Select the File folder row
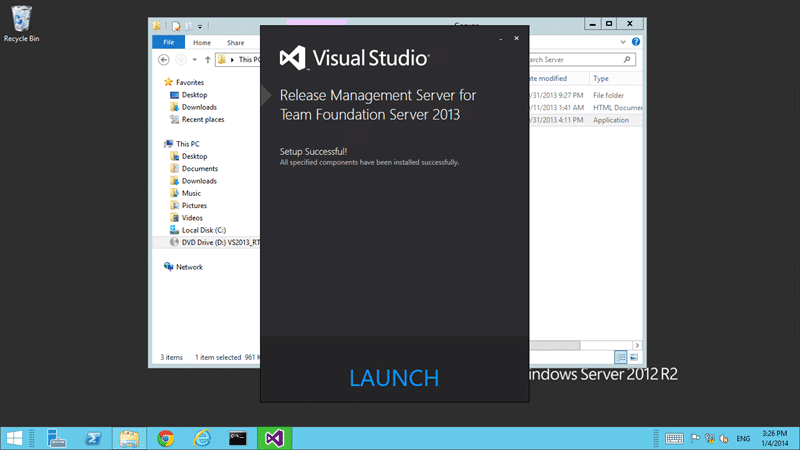Screen dimensions: 800x450 (585, 95)
